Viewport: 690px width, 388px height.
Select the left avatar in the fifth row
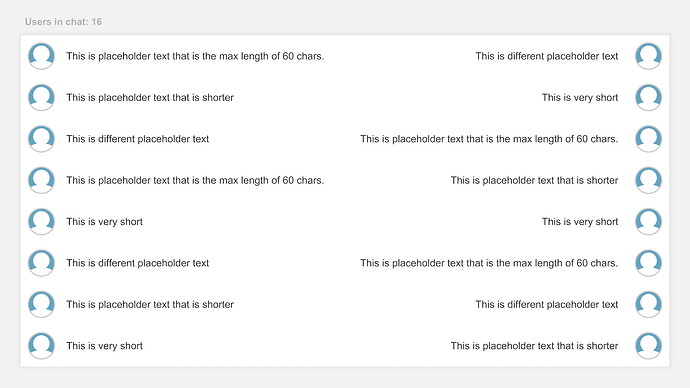pos(41,221)
